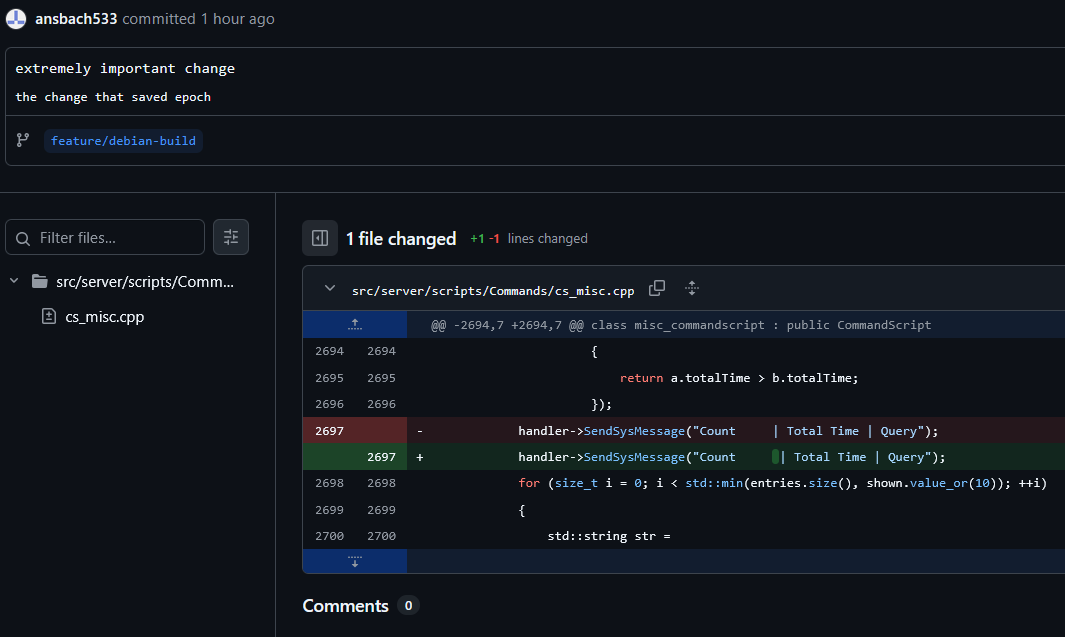Copy the cs_misc.cpp file path
Viewport: 1065px width, 637px height.
click(657, 288)
